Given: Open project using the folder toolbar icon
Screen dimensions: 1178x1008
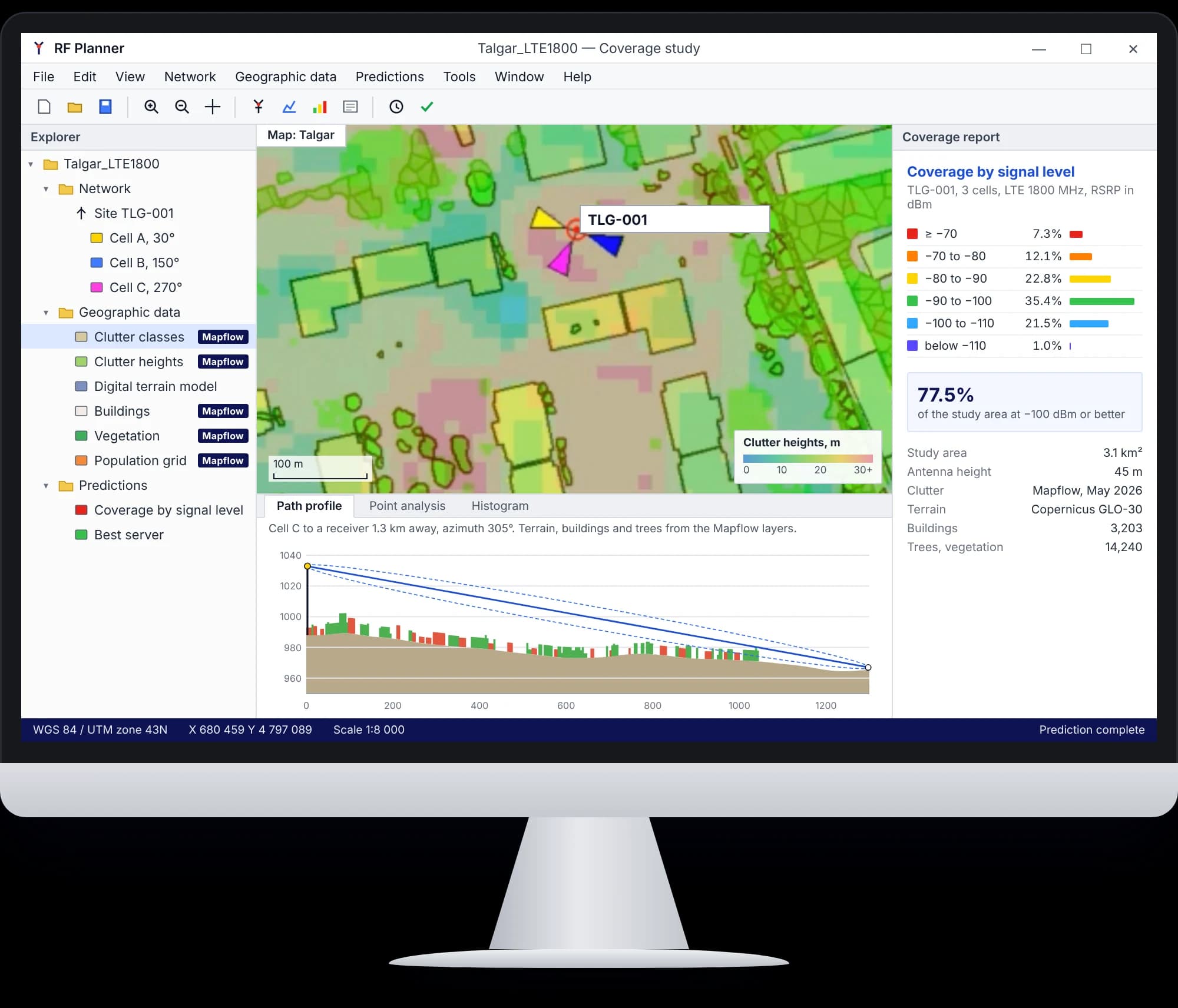Looking at the screenshot, I should (75, 107).
